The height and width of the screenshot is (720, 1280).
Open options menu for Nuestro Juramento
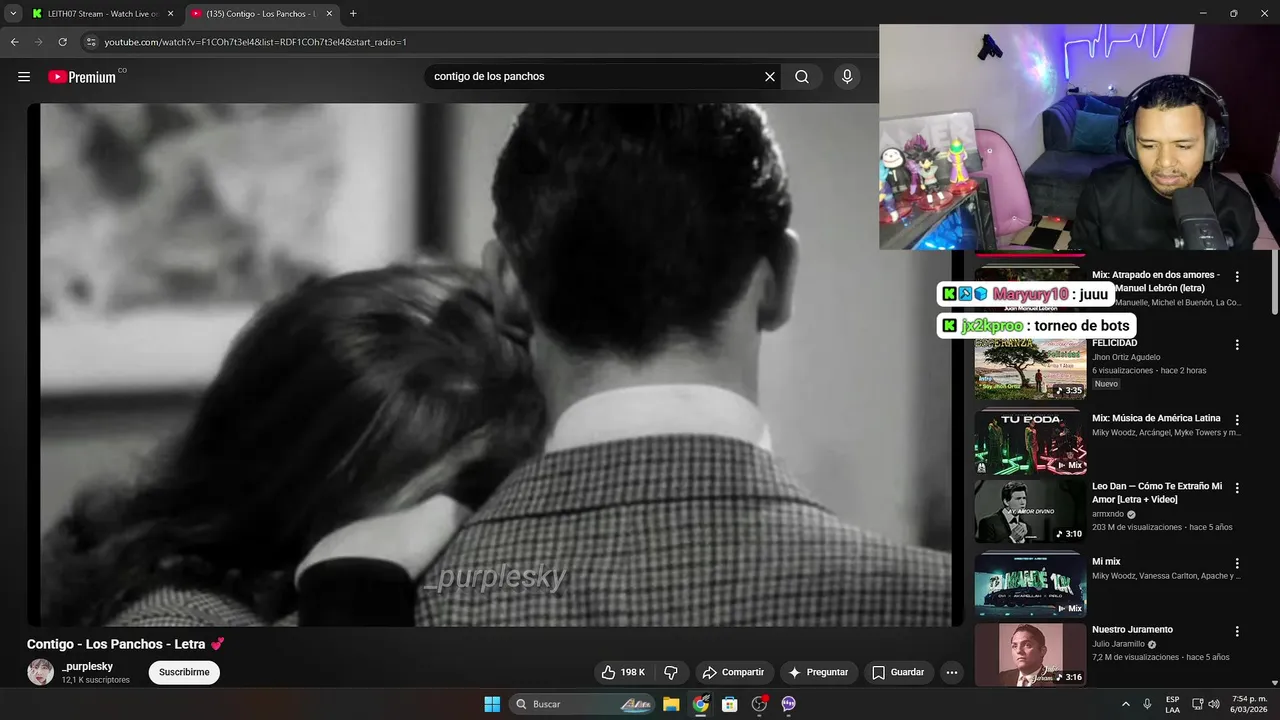[1237, 631]
